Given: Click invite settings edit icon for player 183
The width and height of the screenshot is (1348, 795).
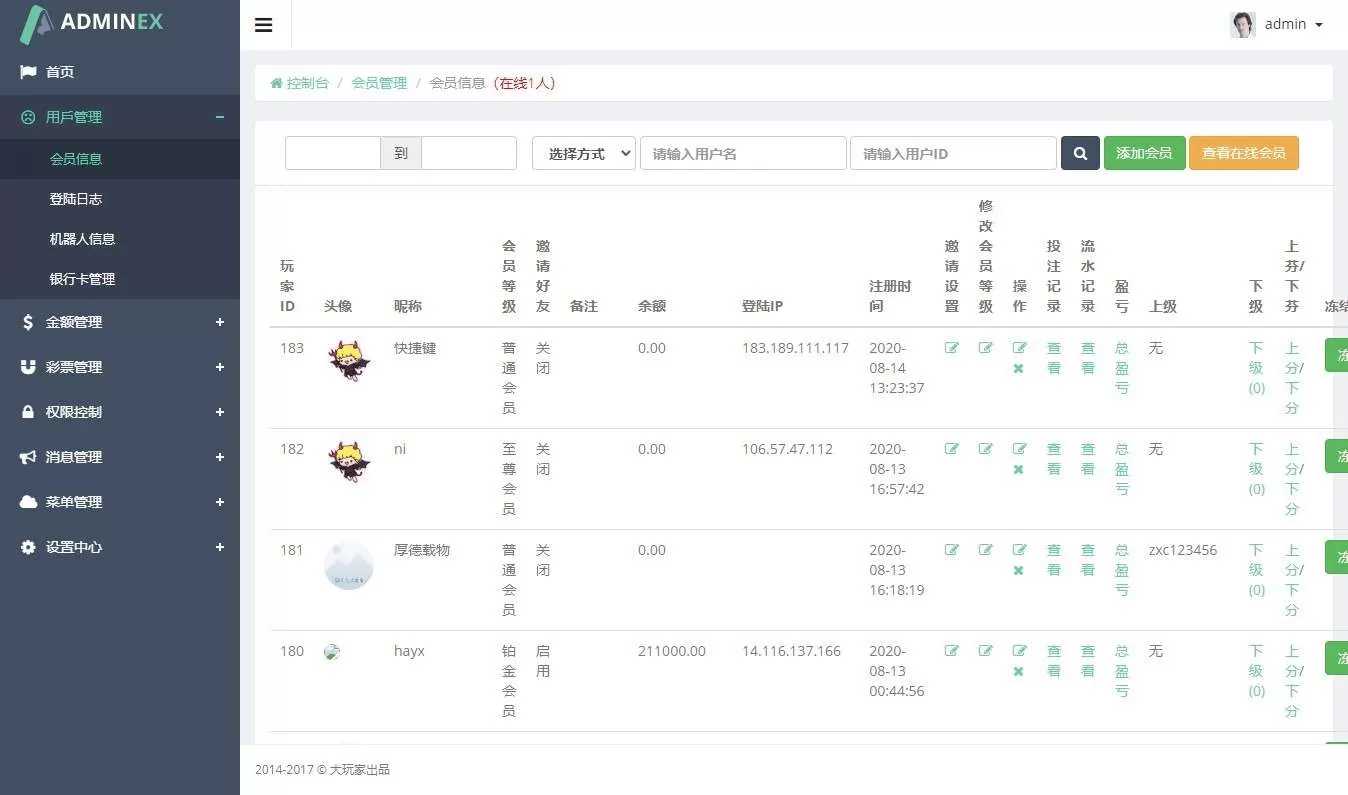Looking at the screenshot, I should (x=952, y=348).
